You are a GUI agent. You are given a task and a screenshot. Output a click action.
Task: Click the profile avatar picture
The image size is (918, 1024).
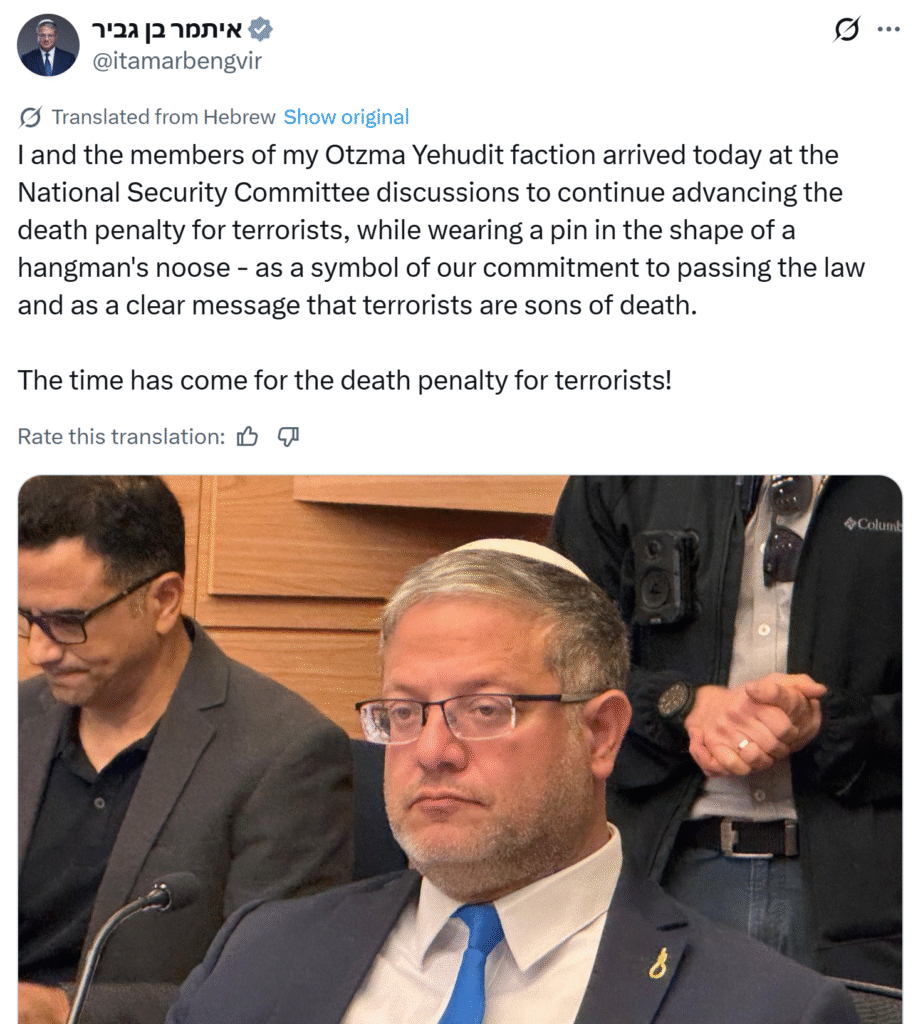(x=48, y=45)
